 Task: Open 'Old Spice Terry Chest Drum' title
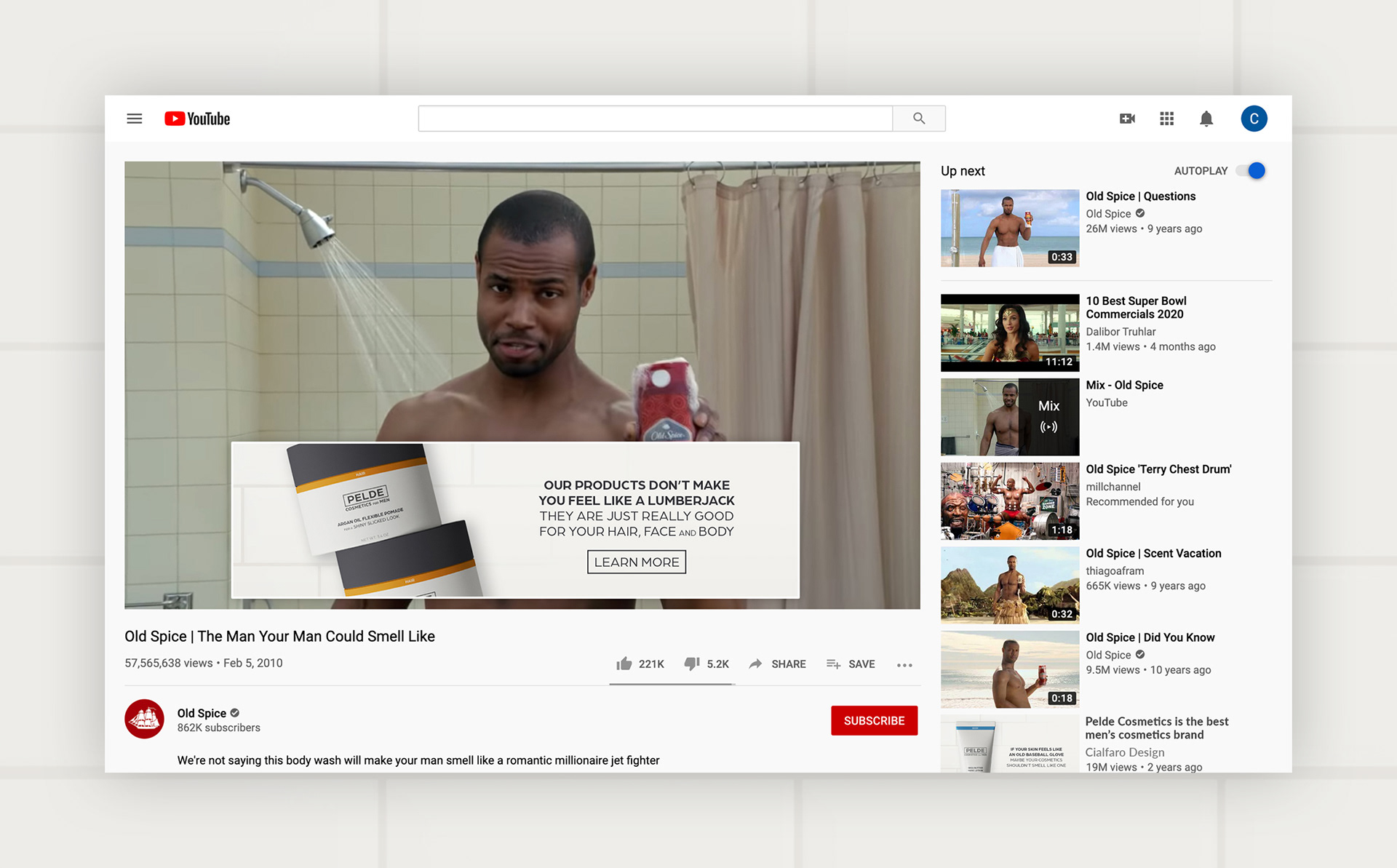point(1158,469)
